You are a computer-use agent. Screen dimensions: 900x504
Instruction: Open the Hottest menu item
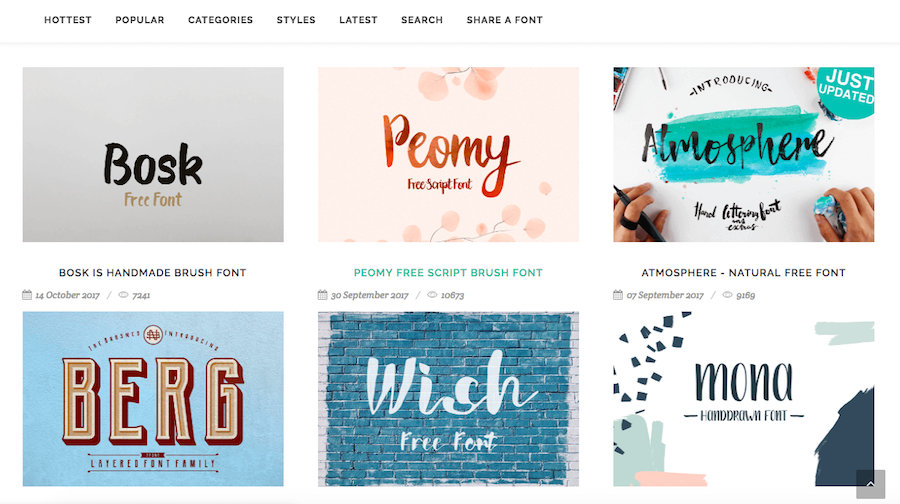click(x=68, y=20)
